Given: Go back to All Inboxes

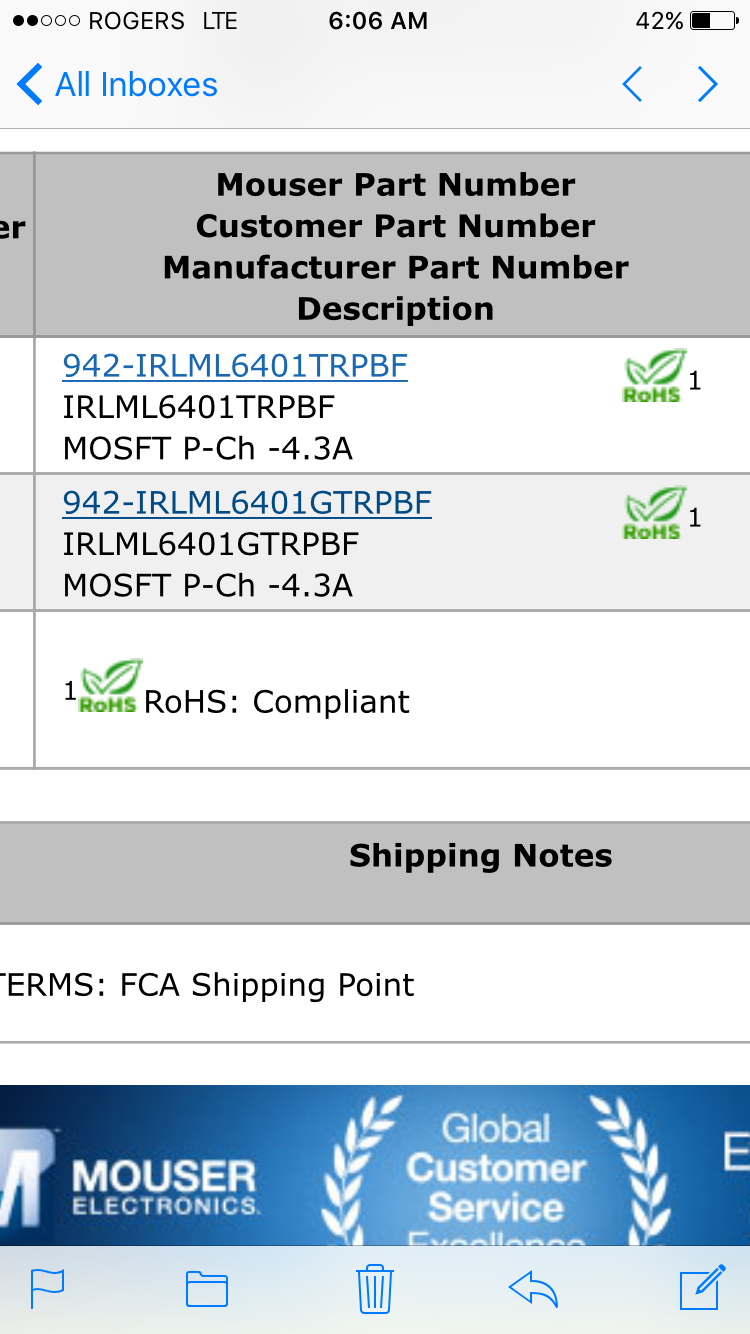Looking at the screenshot, I should [x=117, y=85].
